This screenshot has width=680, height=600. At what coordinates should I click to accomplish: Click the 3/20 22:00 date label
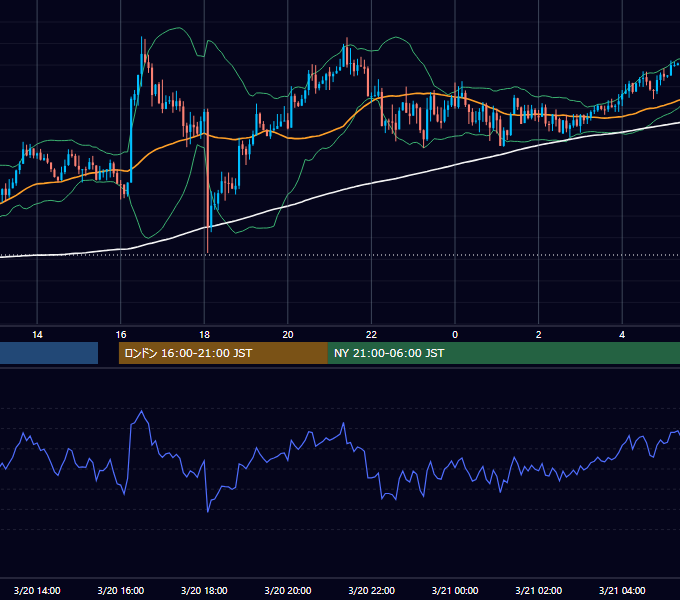click(371, 590)
